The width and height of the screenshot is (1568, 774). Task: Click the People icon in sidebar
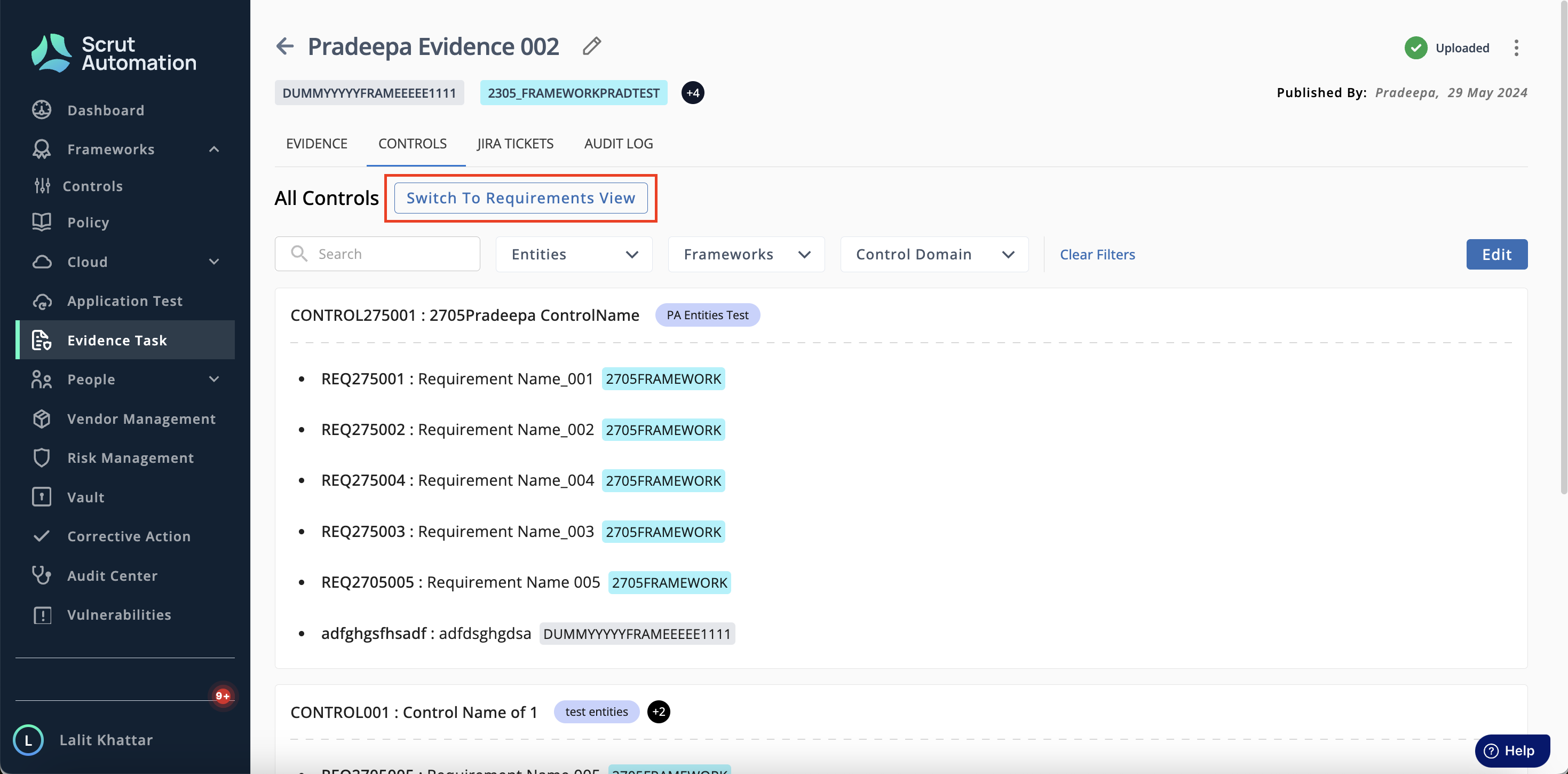click(42, 380)
